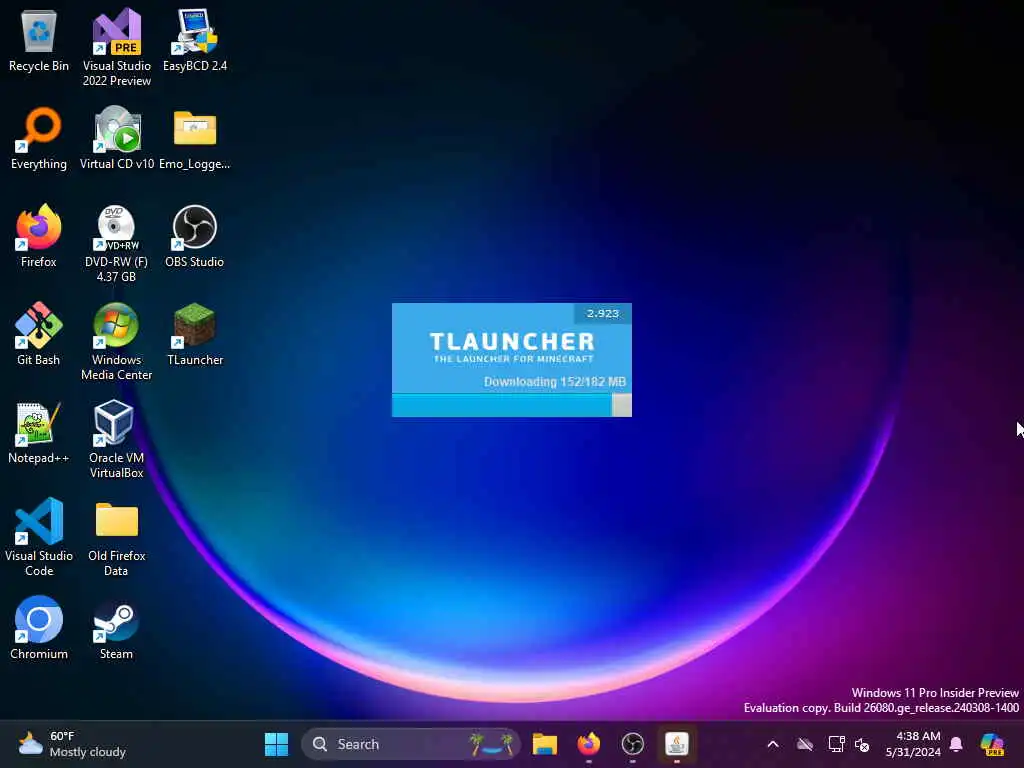The width and height of the screenshot is (1024, 768).
Task: Select the TLauncher desktop shortcut
Action: coord(195,334)
